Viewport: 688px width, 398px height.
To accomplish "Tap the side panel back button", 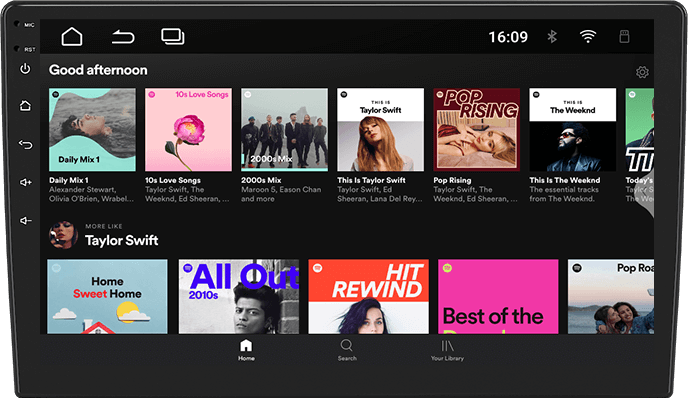I will 25,144.
